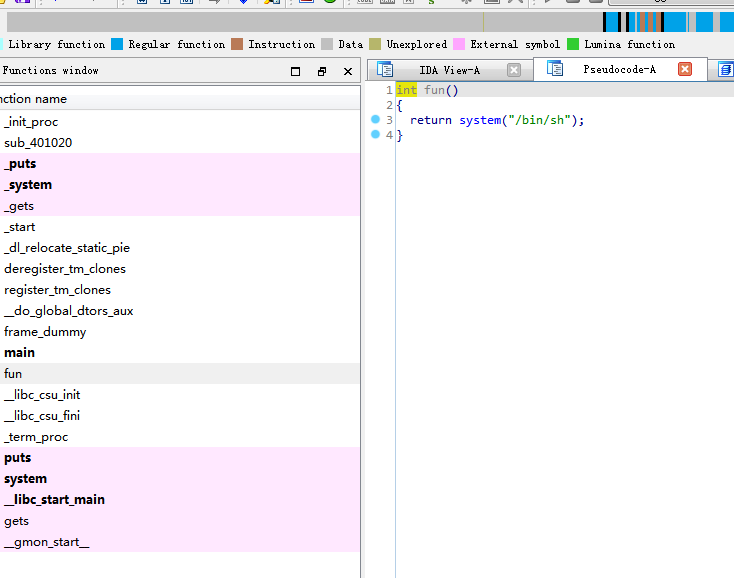
Task: Select external system row without underscore
Action: pyautogui.click(x=180, y=479)
